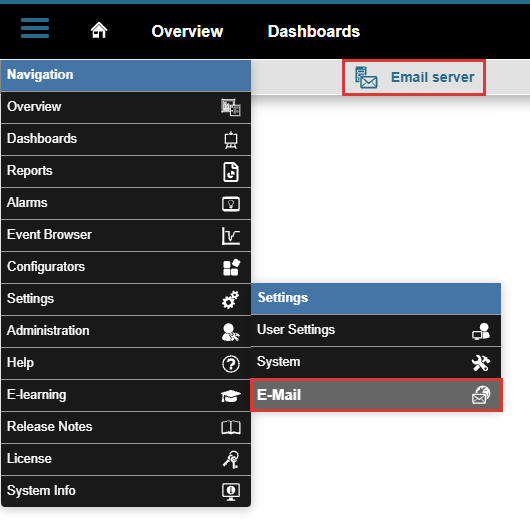Click the Dashboards easel icon
The width and height of the screenshot is (530, 520).
coord(231,140)
